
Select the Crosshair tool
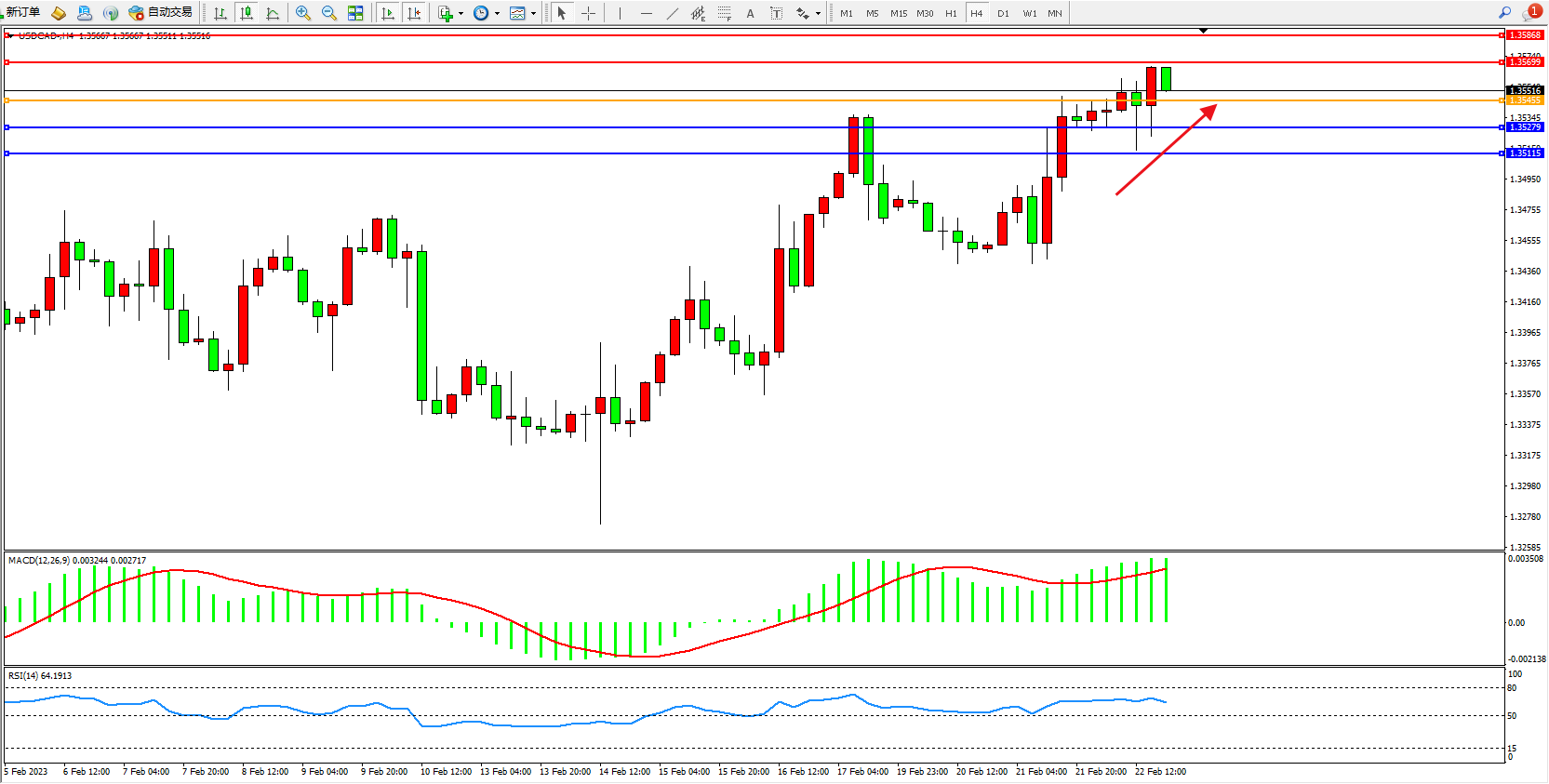(588, 13)
